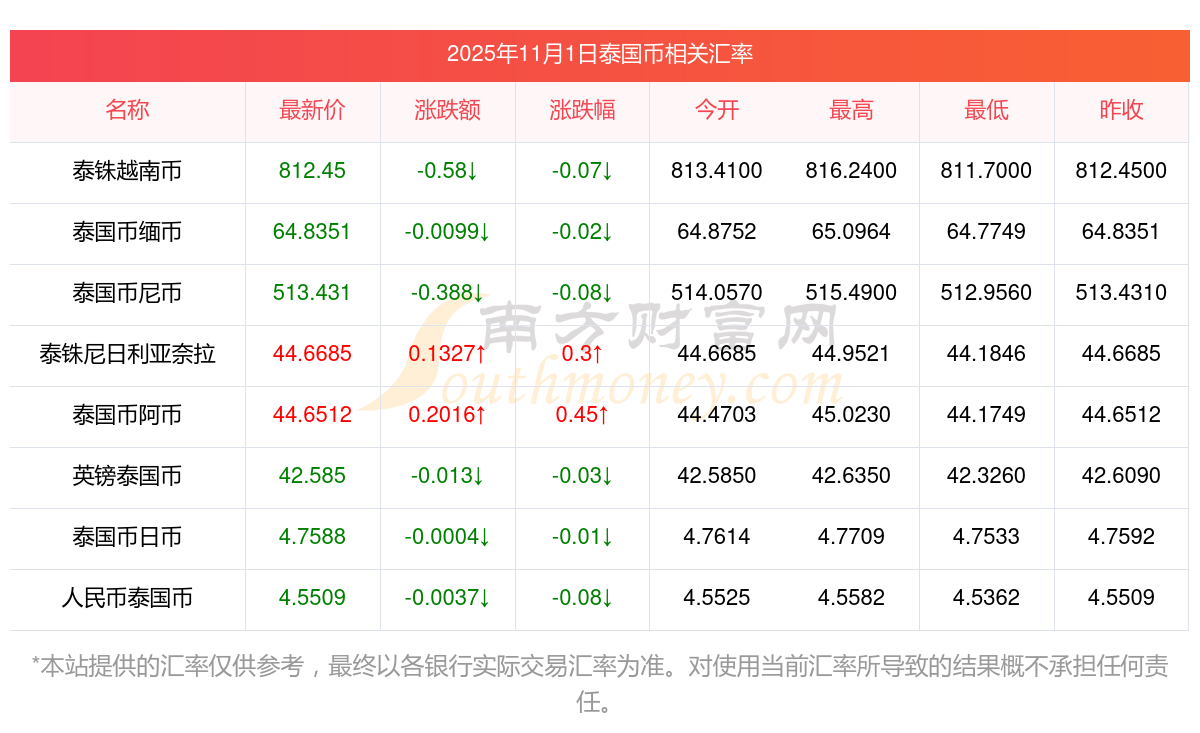The width and height of the screenshot is (1200, 733).
Task: Click change amount 0.2016↑
Action: pos(447,415)
